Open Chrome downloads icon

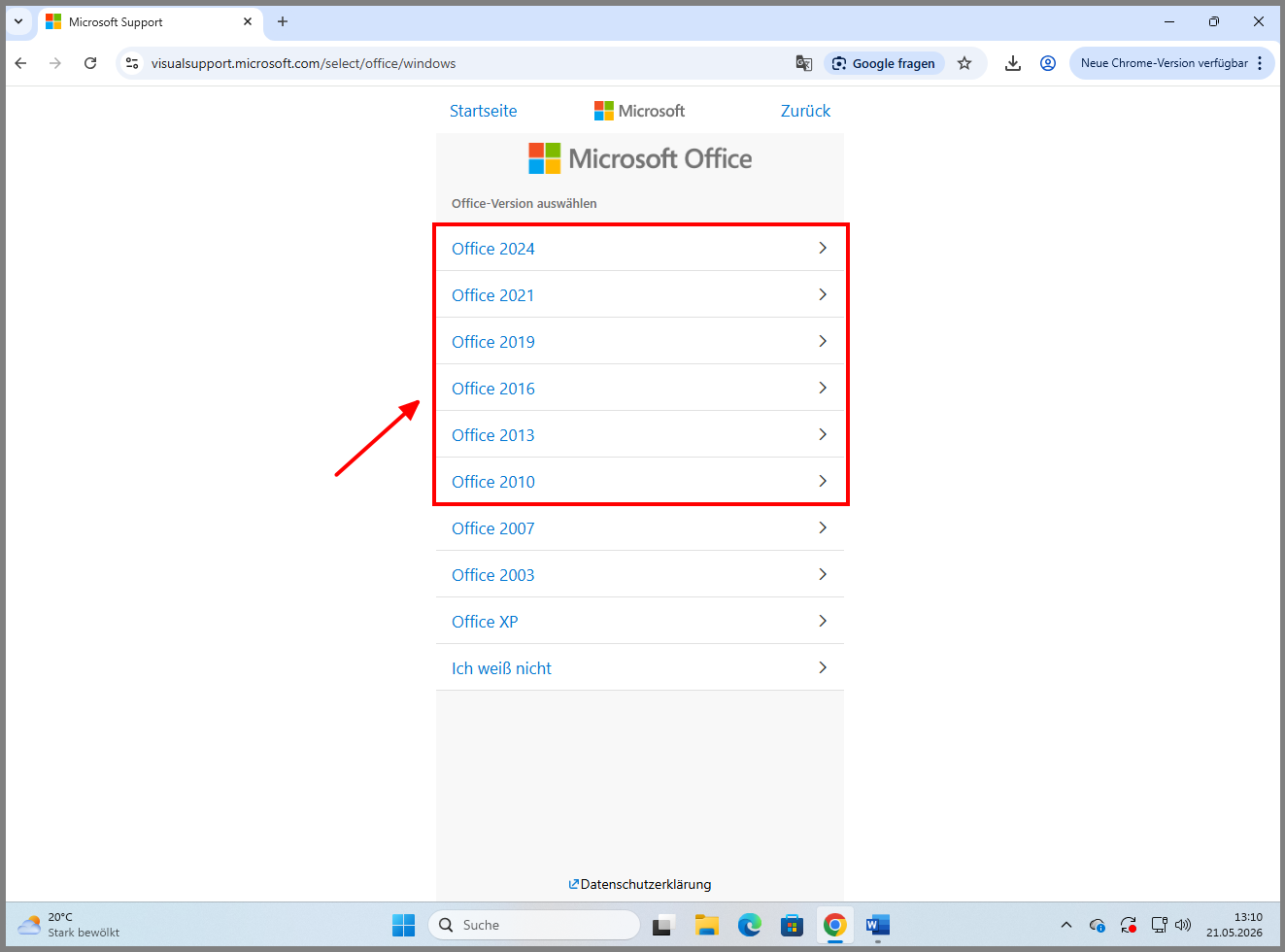[1013, 63]
